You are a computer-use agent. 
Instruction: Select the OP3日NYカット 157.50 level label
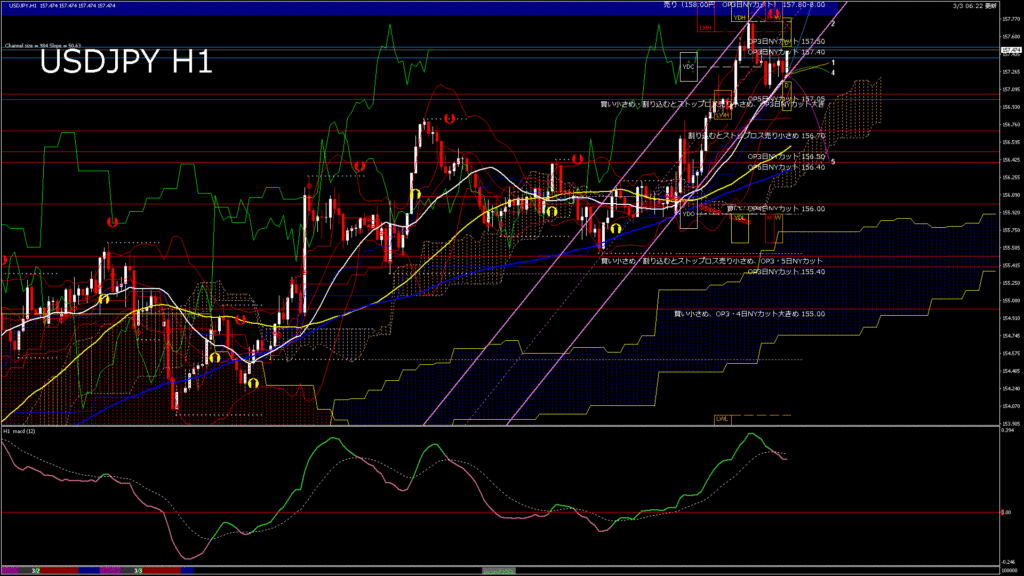786,41
